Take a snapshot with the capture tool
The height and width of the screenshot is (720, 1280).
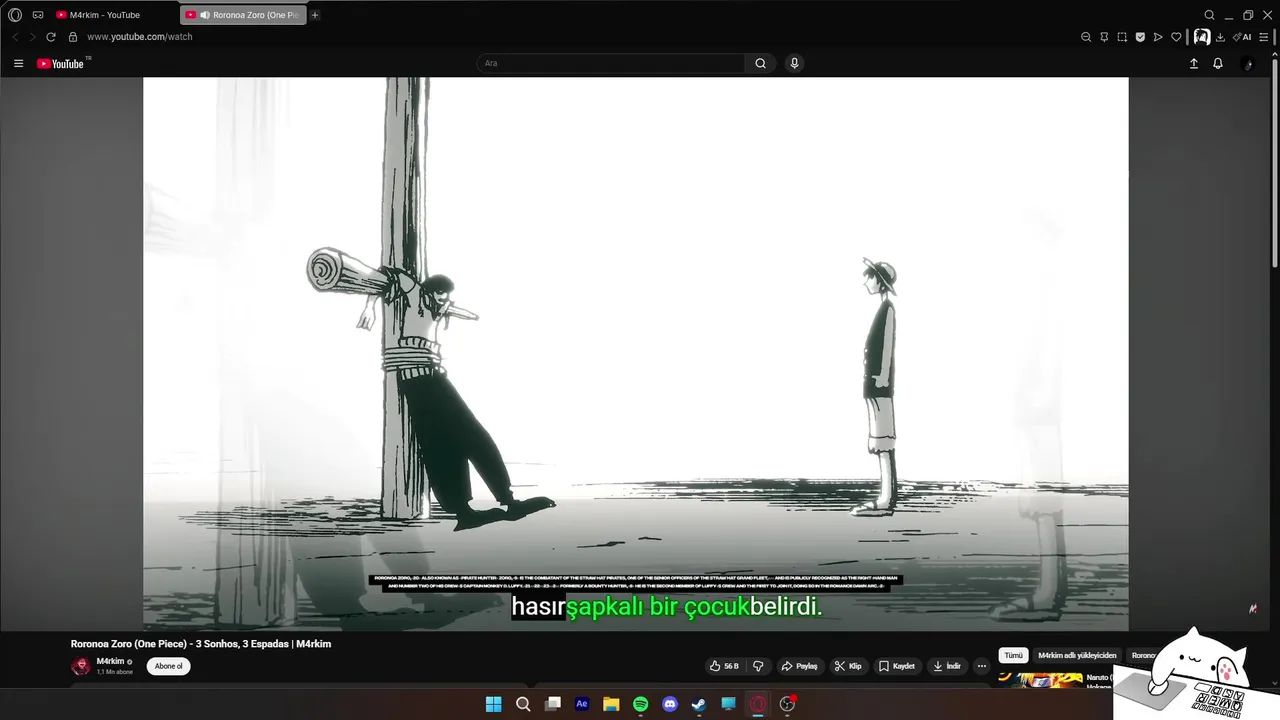tap(1122, 37)
